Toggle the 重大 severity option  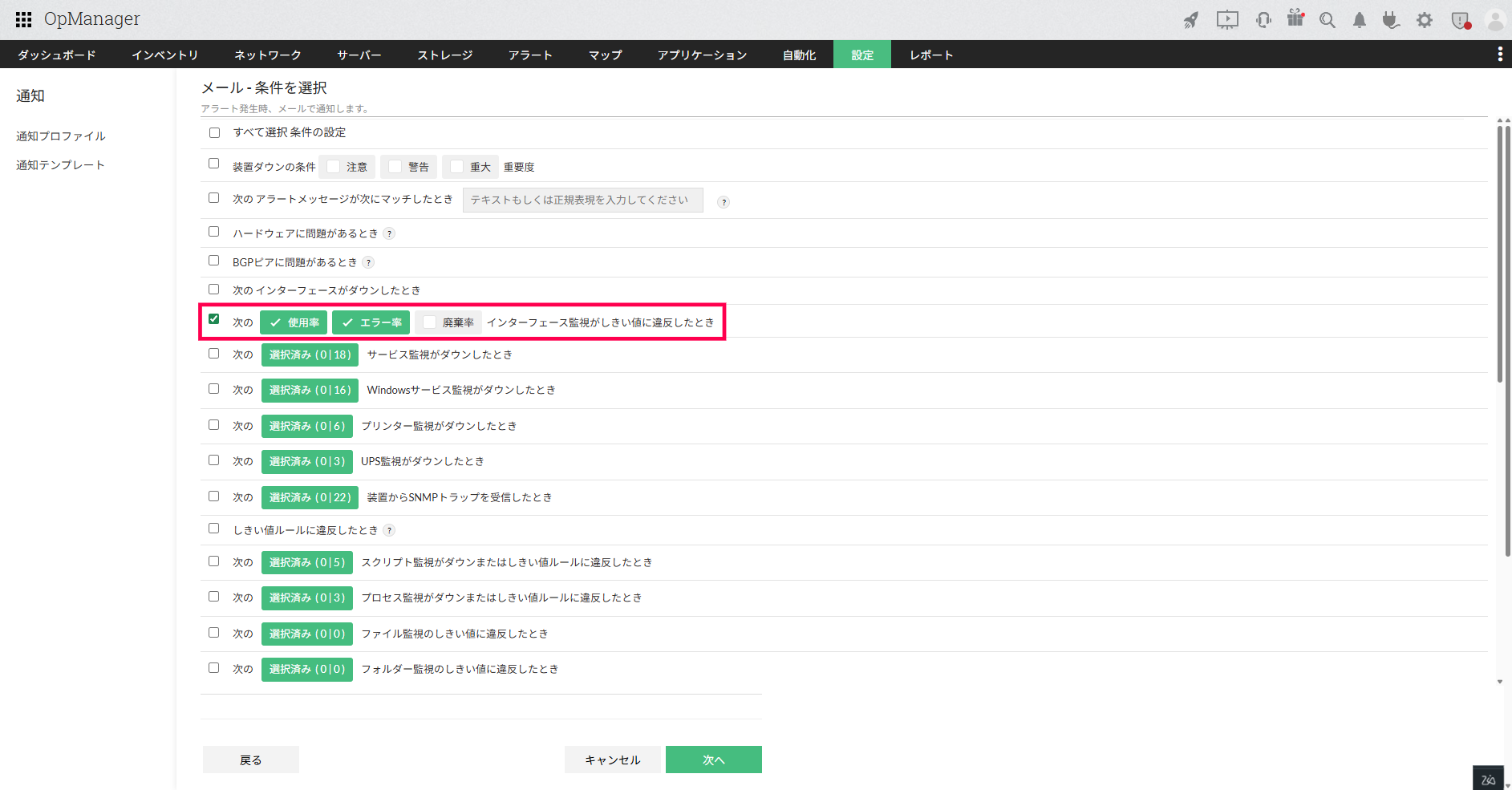pos(471,167)
